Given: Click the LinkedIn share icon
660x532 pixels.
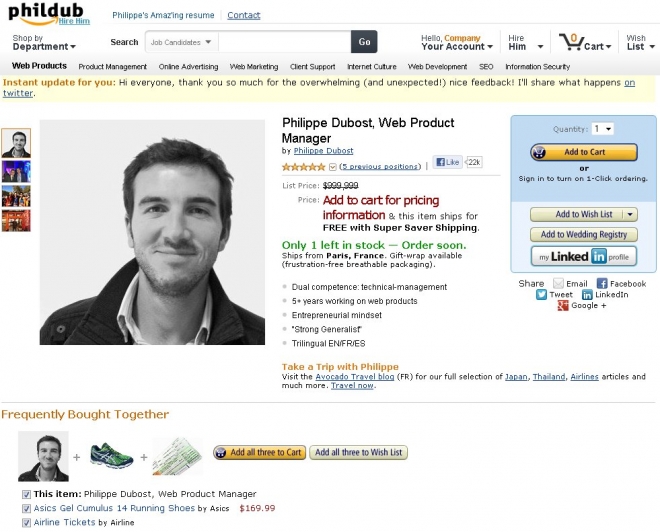Looking at the screenshot, I should coord(587,295).
